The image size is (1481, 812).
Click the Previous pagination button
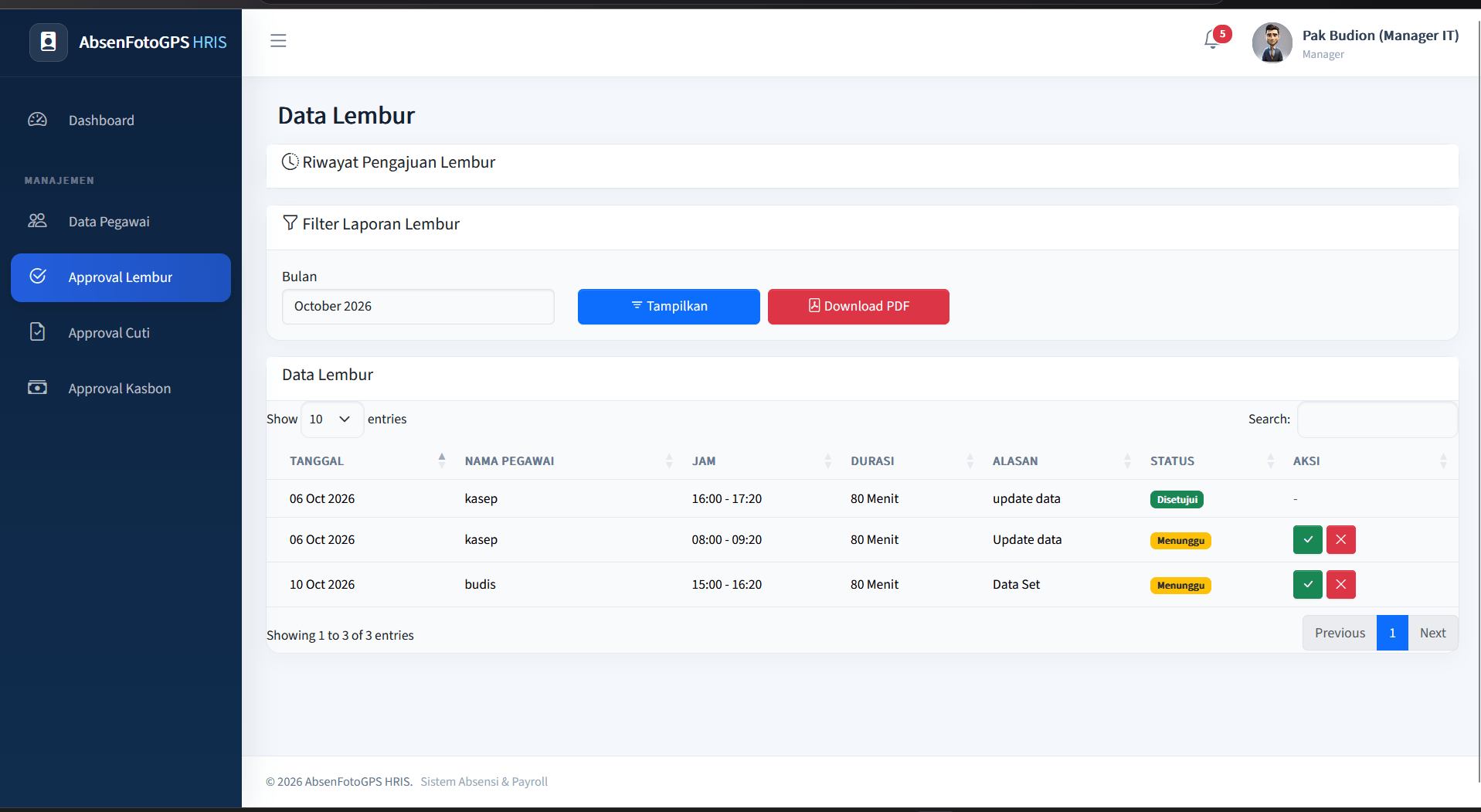point(1340,634)
